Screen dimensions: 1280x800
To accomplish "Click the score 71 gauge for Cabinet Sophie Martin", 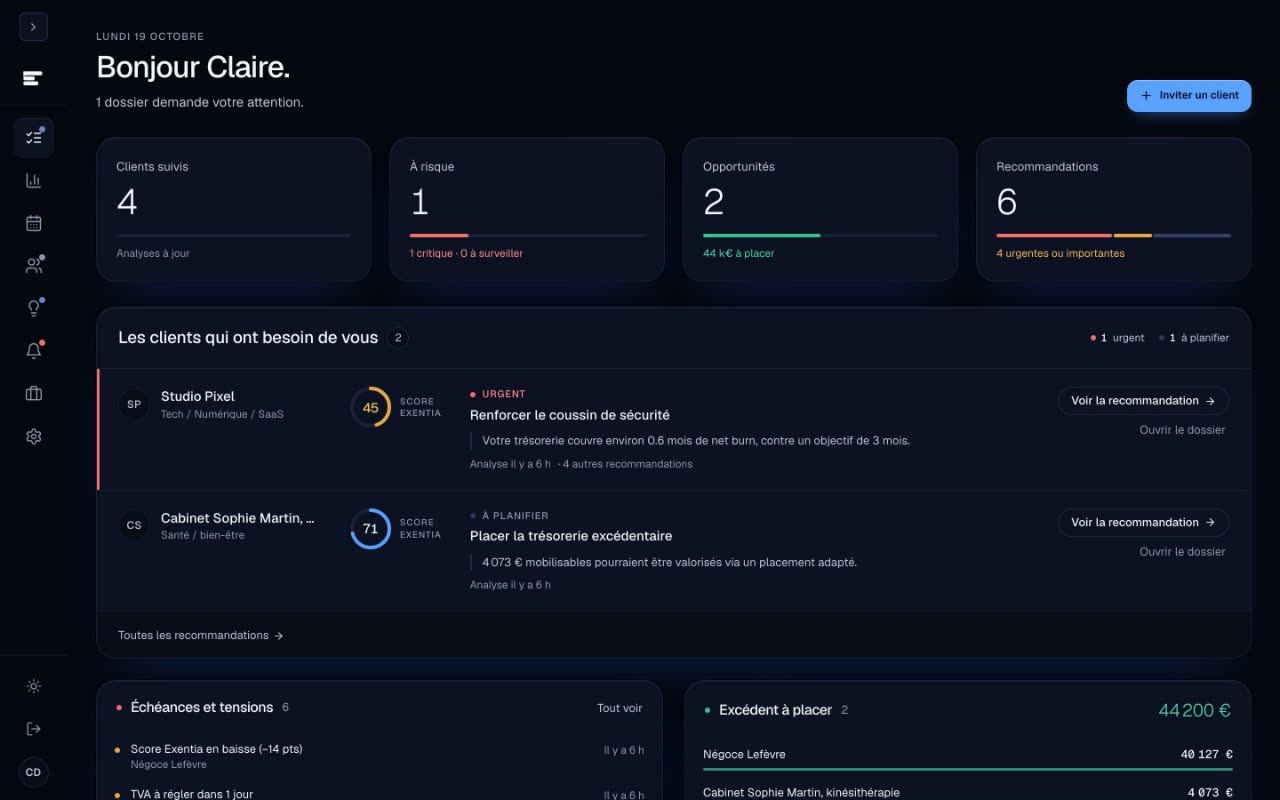I will coord(371,529).
